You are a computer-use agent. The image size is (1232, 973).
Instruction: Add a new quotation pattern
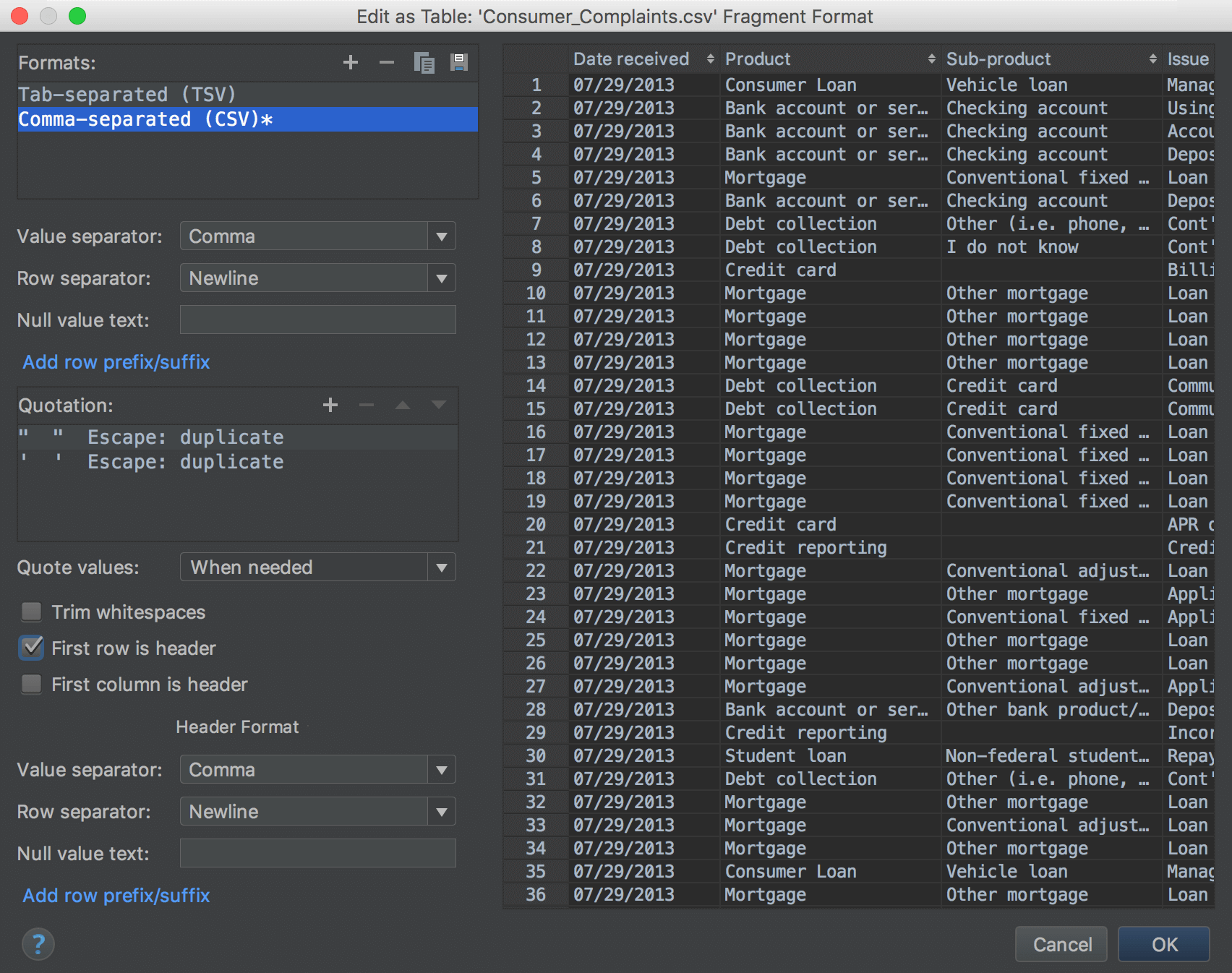[x=330, y=406]
